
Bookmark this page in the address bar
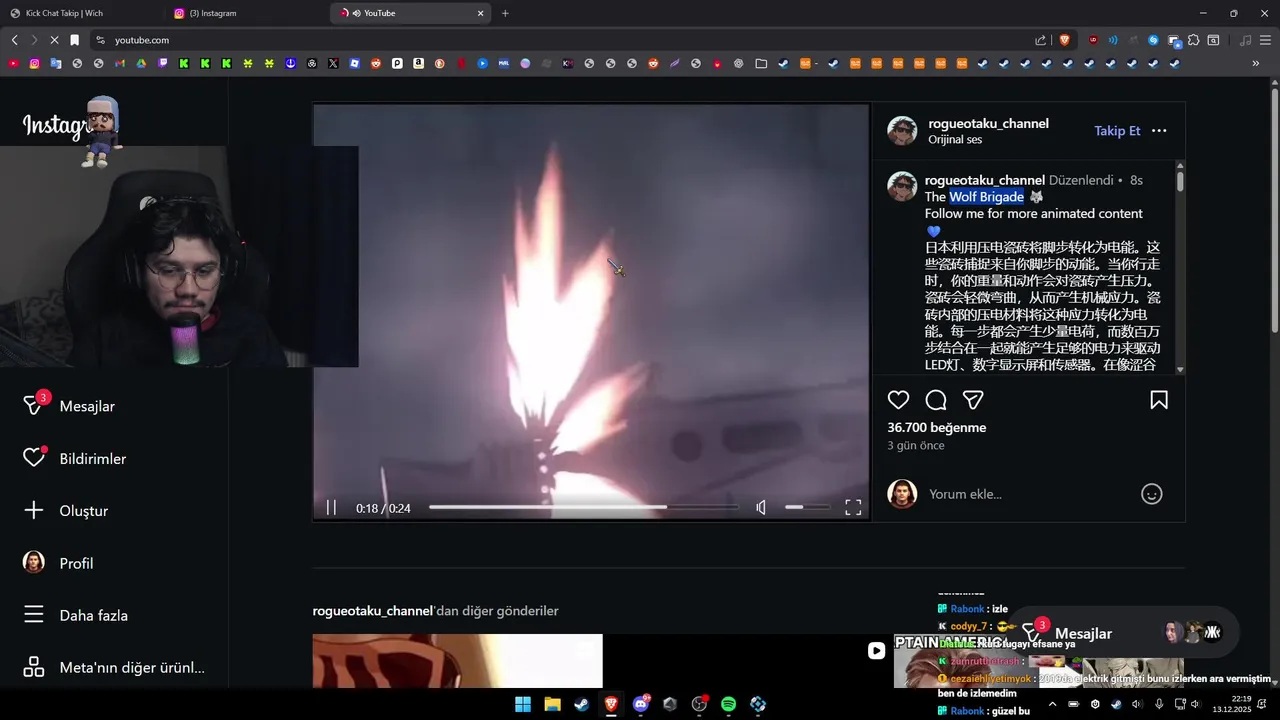74,40
